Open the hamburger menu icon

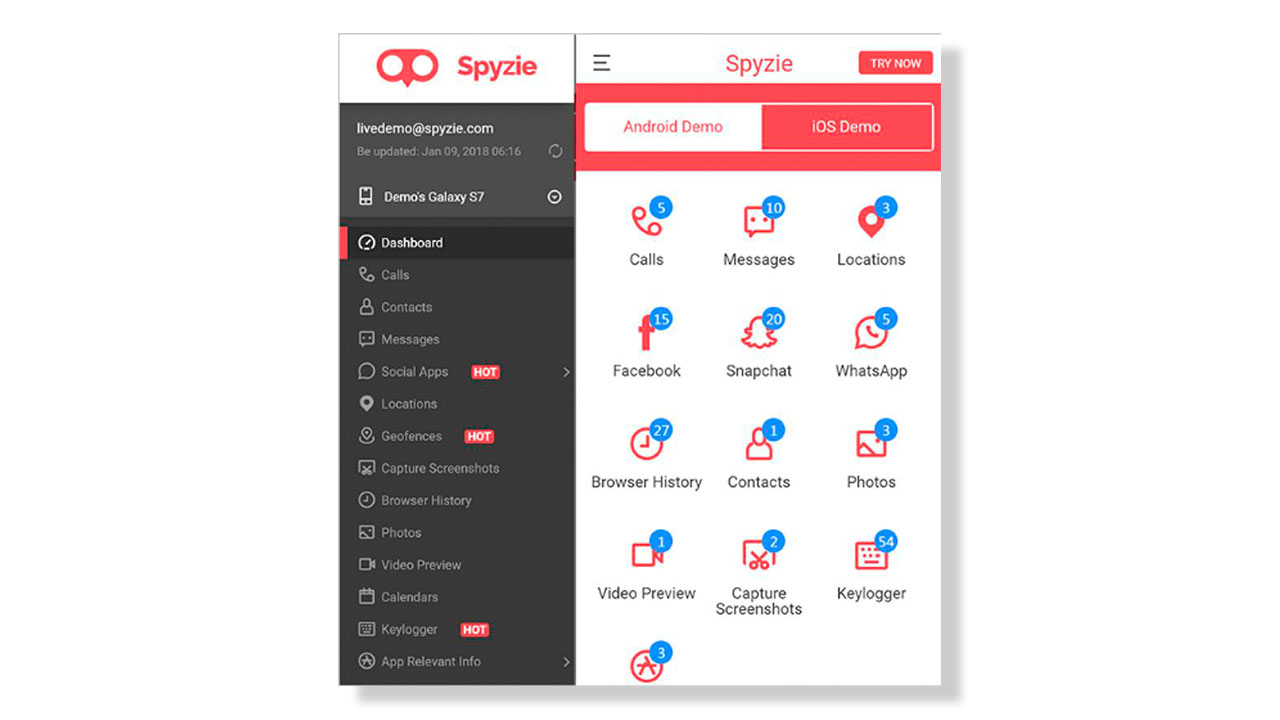[601, 63]
